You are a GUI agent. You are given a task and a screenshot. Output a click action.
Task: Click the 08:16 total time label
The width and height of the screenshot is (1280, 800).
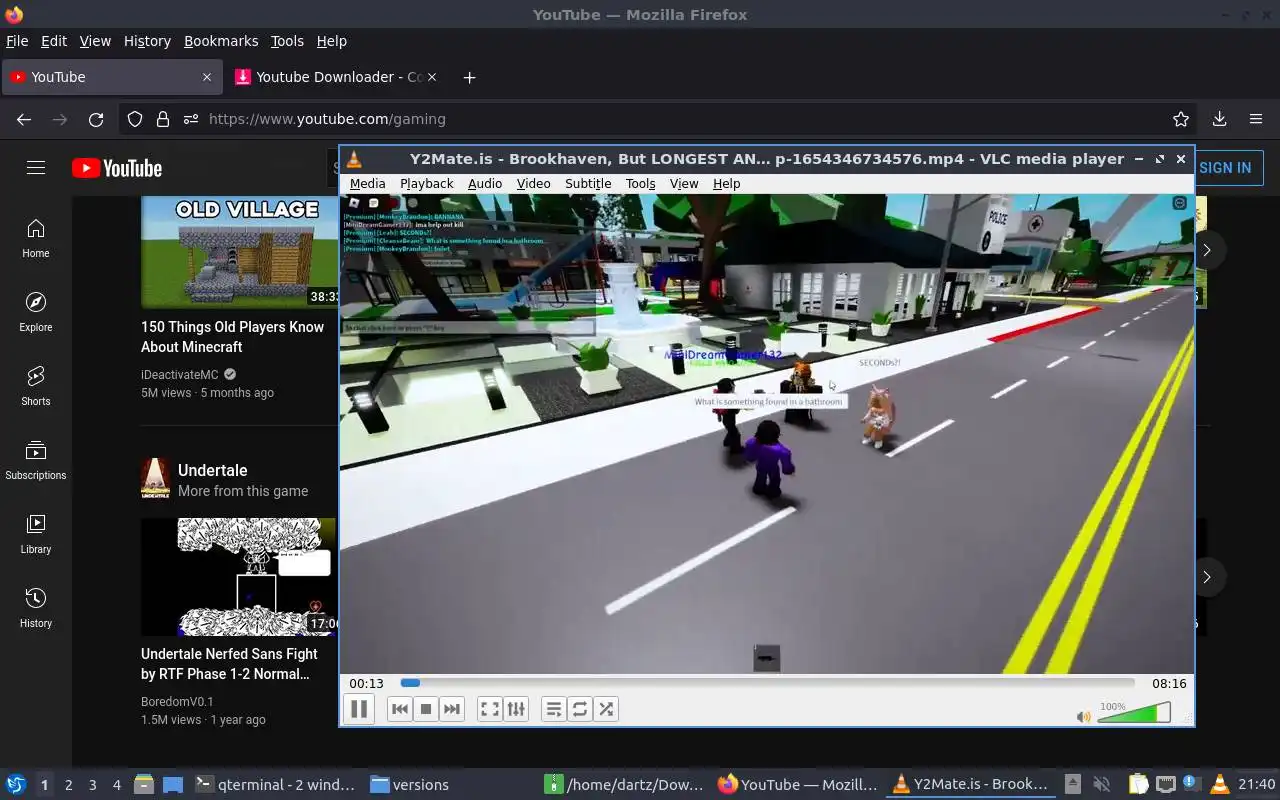pos(1169,683)
